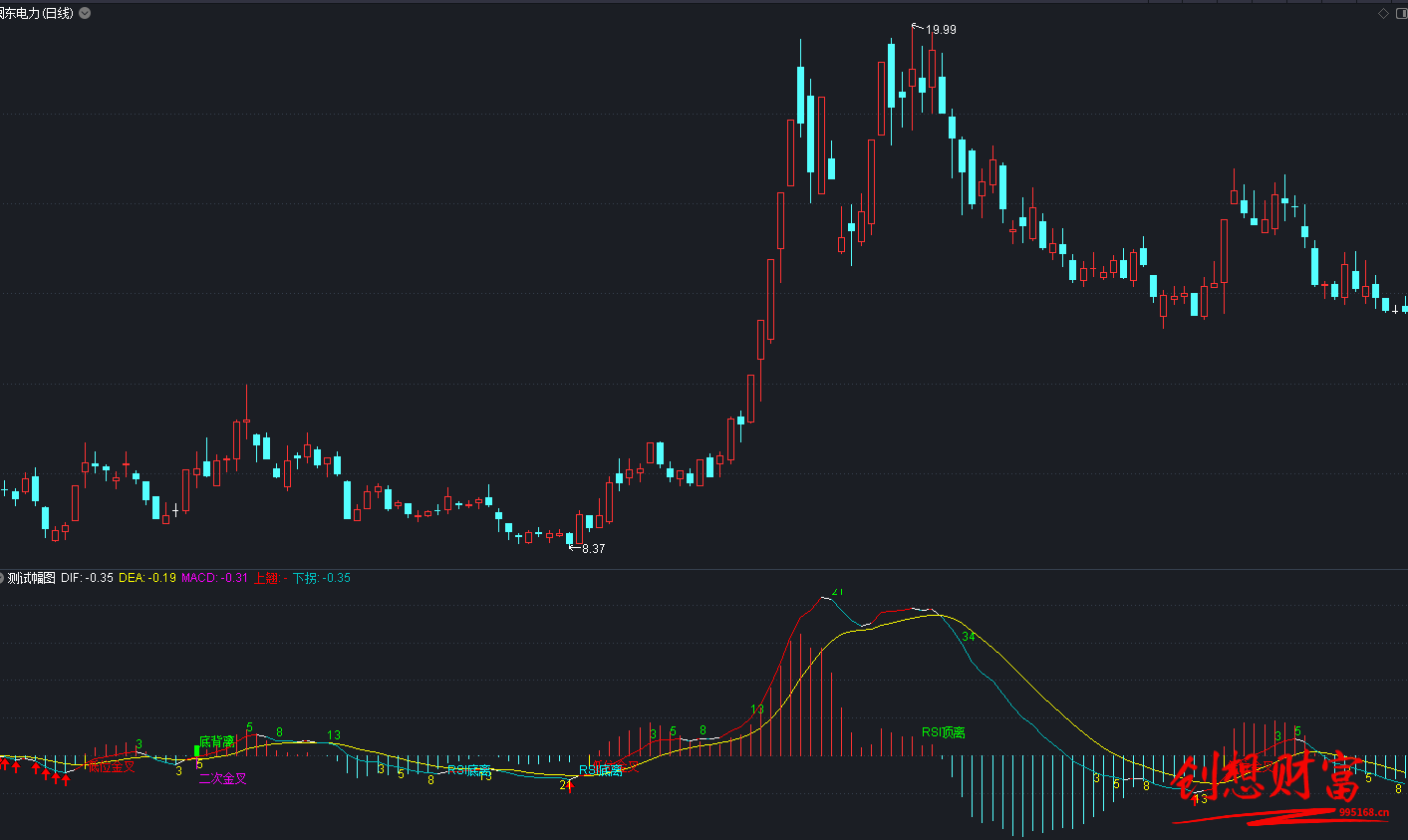Click the cyan 下拐 indicator label

click(x=321, y=578)
